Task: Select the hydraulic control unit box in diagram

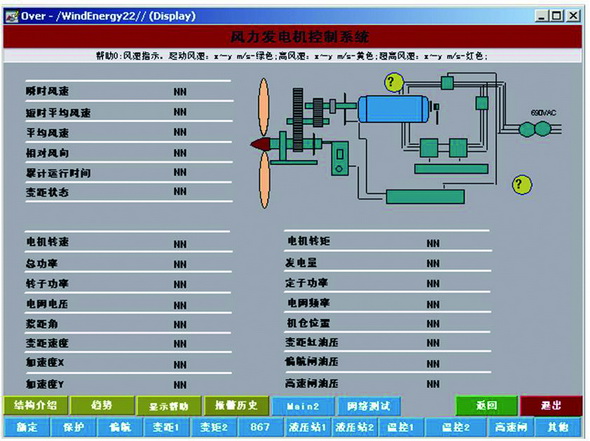Action: 340,158
